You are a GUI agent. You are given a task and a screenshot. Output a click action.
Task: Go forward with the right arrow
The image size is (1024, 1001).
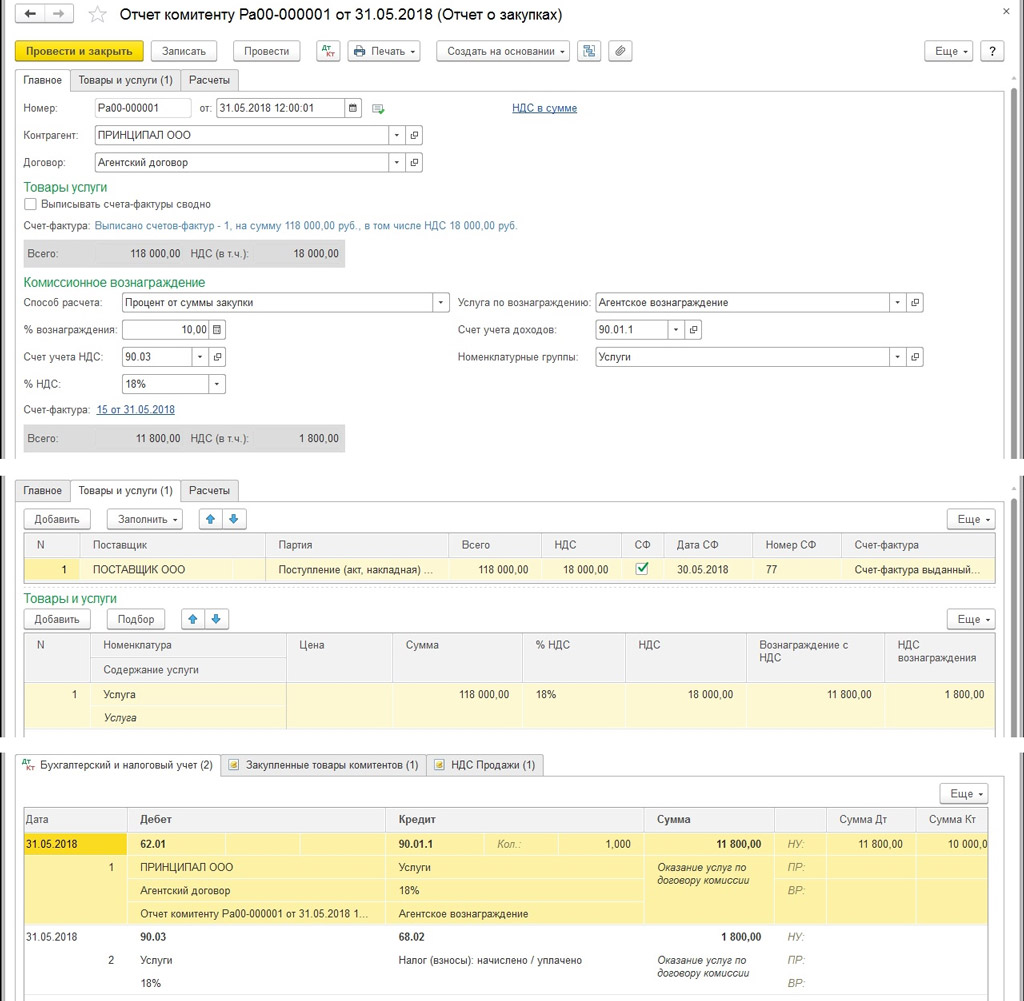click(59, 14)
